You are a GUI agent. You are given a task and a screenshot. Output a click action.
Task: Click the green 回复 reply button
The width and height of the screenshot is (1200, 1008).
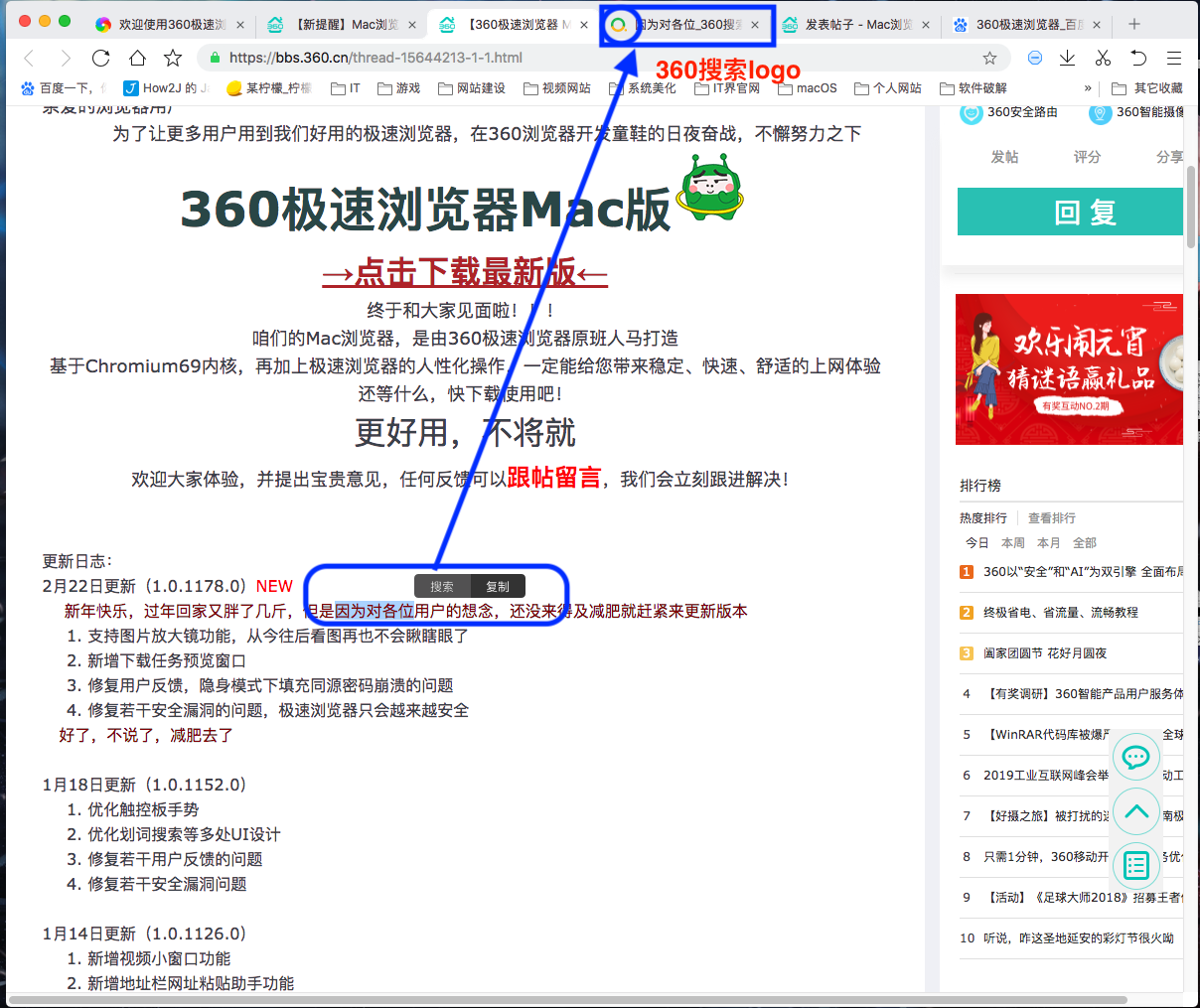(x=1070, y=211)
